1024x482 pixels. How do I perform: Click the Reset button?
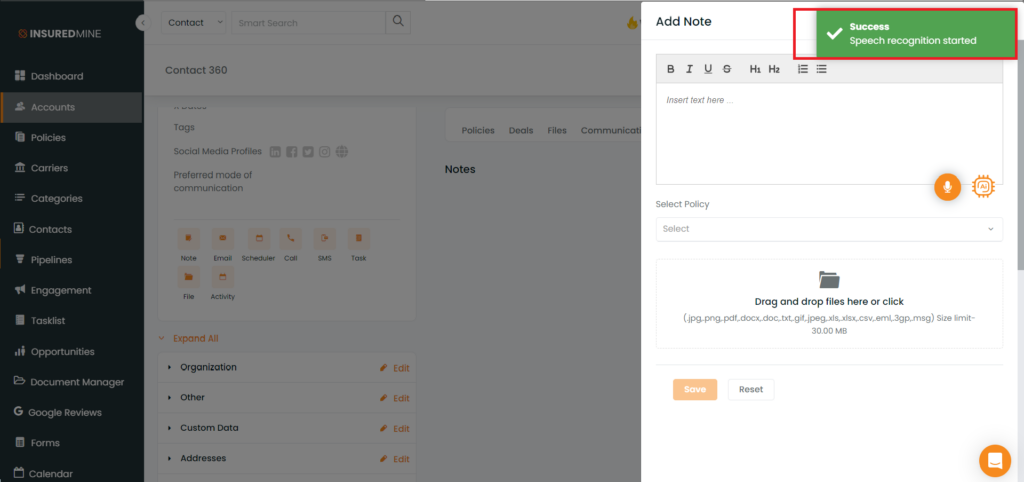(x=750, y=390)
